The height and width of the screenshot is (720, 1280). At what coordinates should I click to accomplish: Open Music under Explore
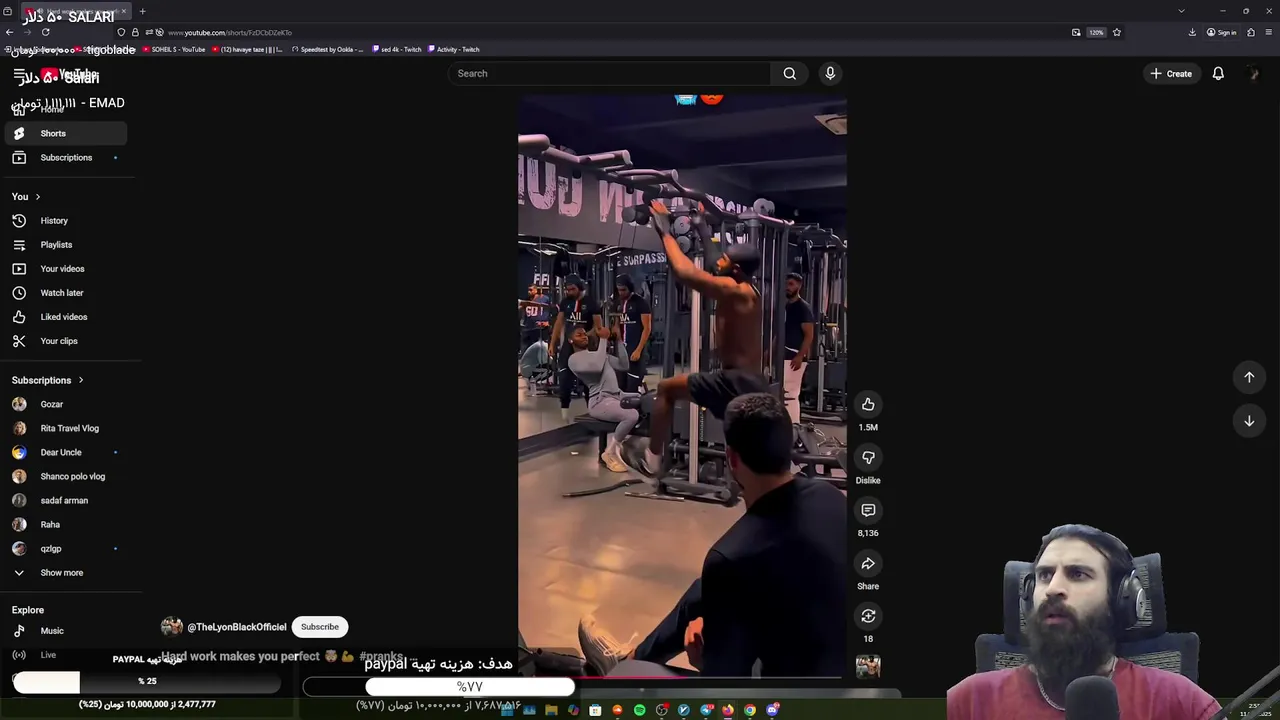66,631
